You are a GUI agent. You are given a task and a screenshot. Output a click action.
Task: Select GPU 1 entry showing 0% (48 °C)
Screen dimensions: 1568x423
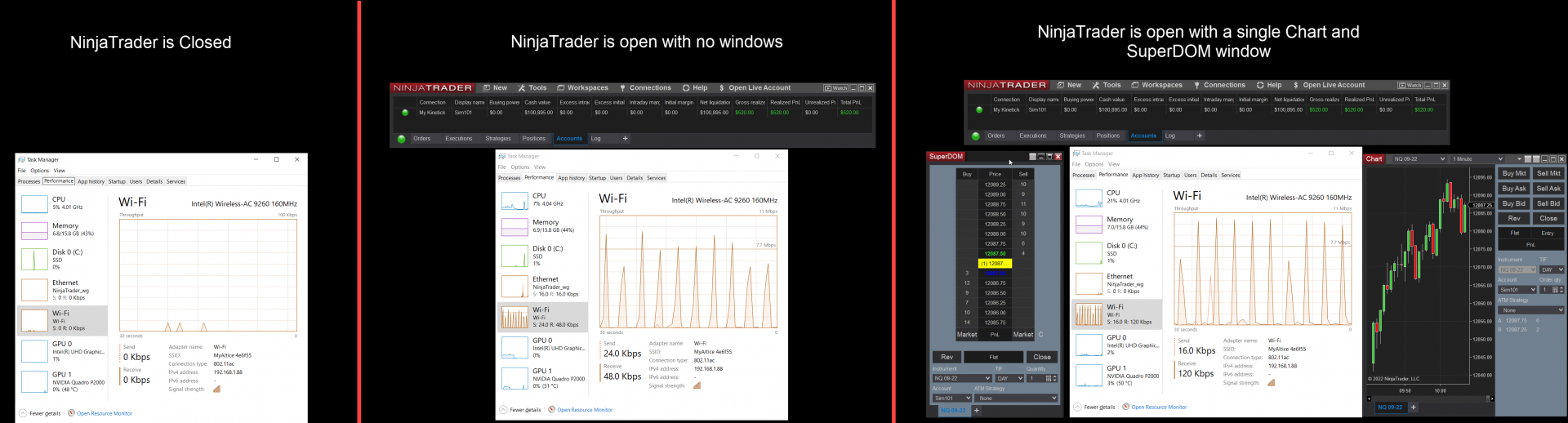(62, 381)
